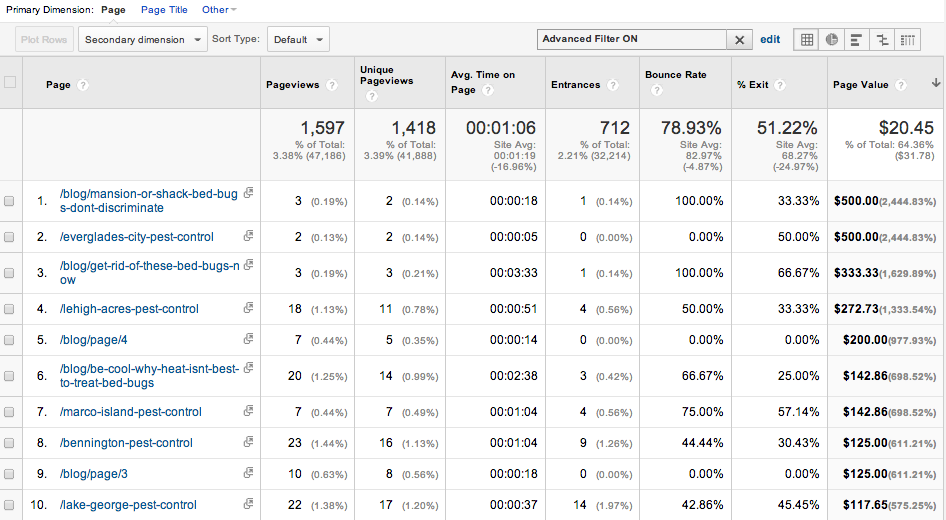Image resolution: width=946 pixels, height=520 pixels.
Task: Open the Other primary dimension dropdown
Action: tap(219, 10)
